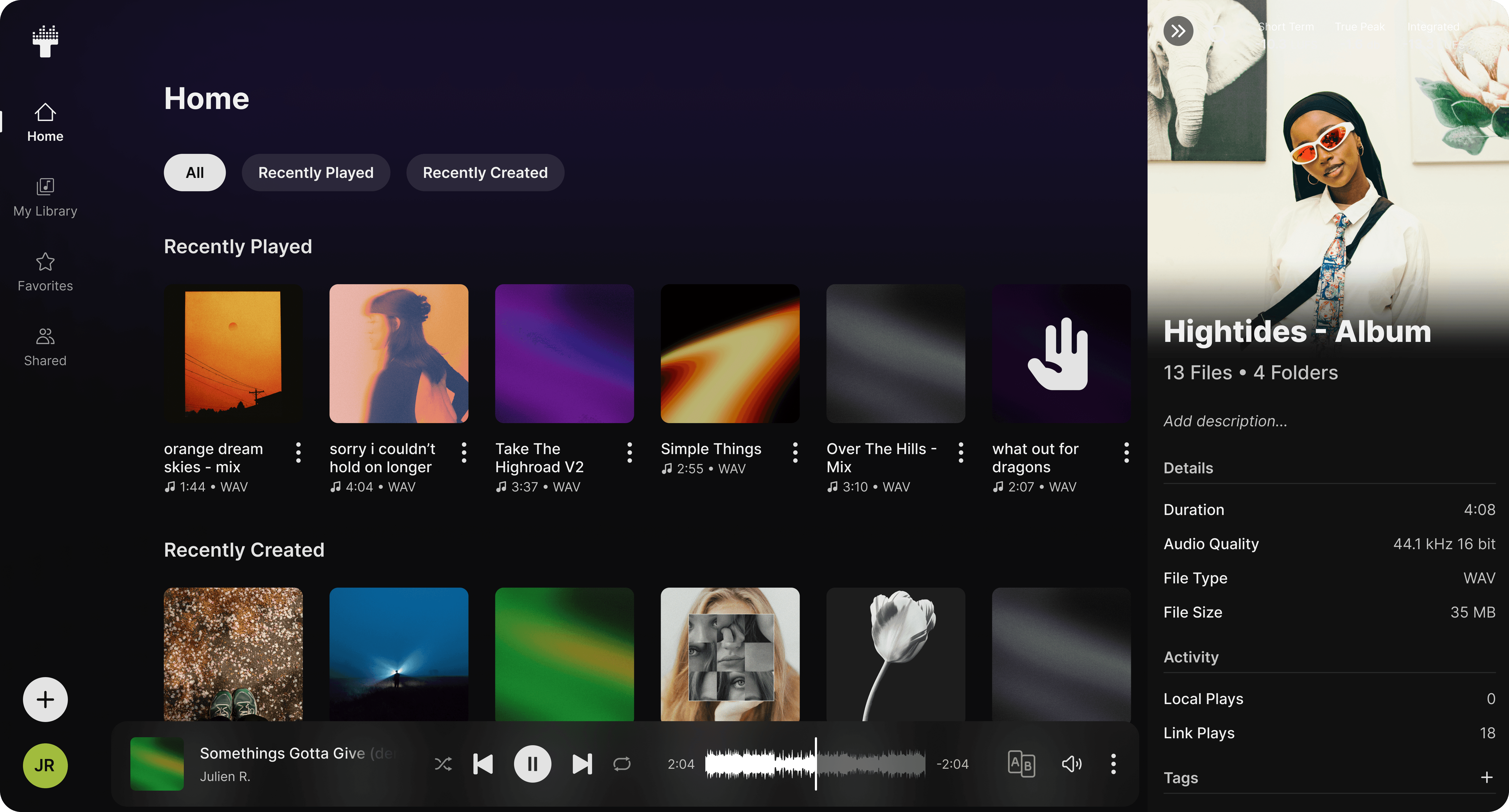Viewport: 1509px width, 812px height.
Task: Skip to the next track
Action: pyautogui.click(x=582, y=764)
